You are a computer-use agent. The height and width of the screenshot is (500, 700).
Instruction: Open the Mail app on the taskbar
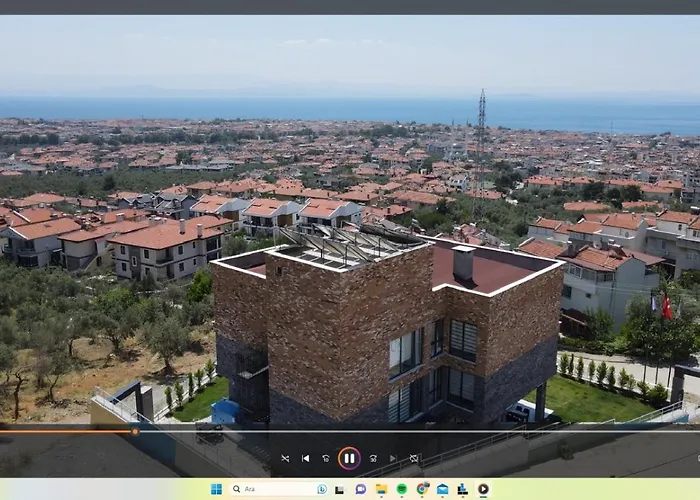pos(443,489)
